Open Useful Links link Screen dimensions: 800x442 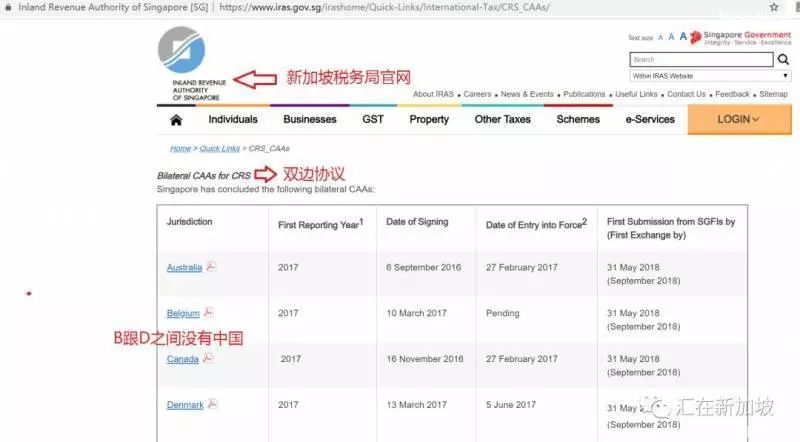pos(636,94)
